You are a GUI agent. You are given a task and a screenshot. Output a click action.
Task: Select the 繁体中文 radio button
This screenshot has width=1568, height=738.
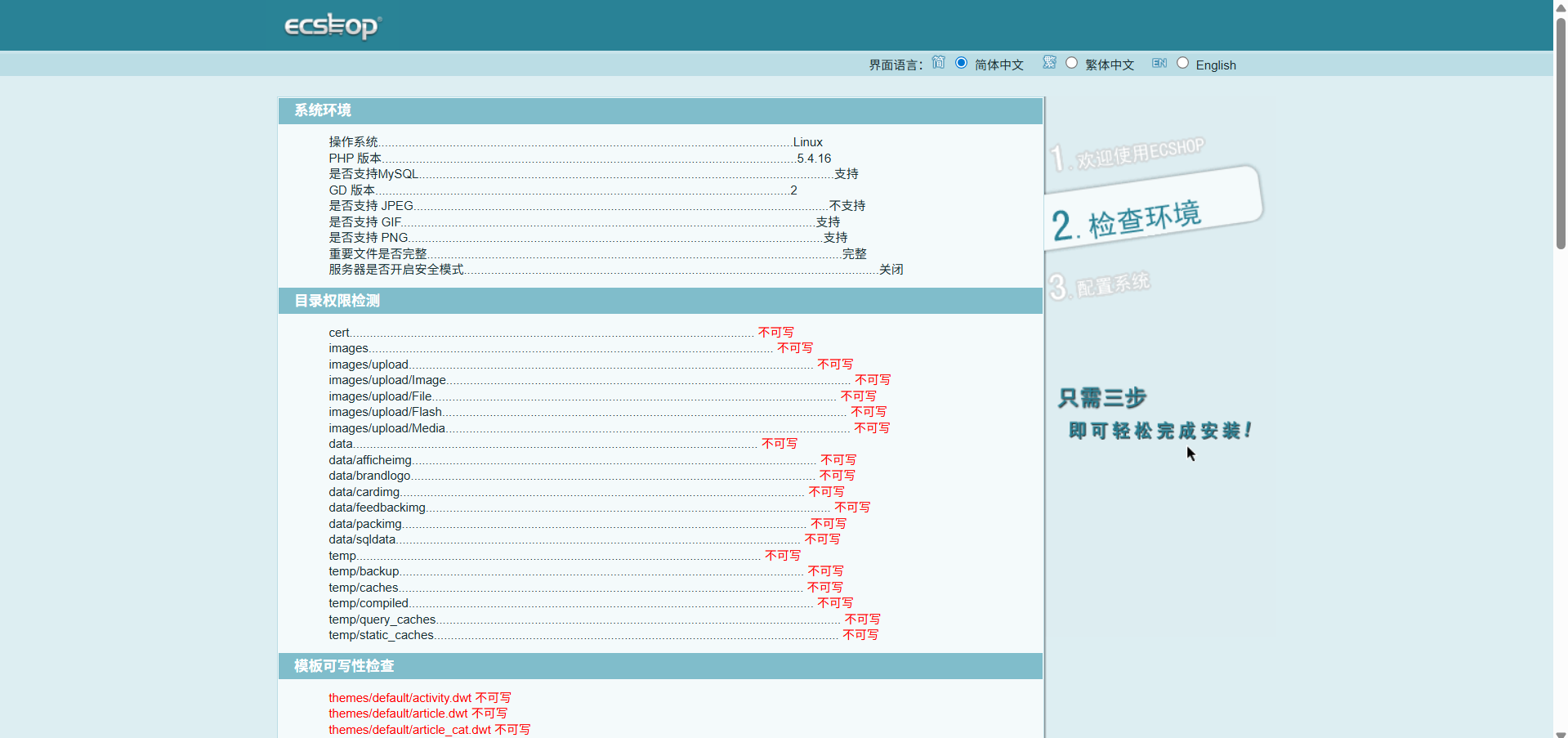coord(1071,63)
